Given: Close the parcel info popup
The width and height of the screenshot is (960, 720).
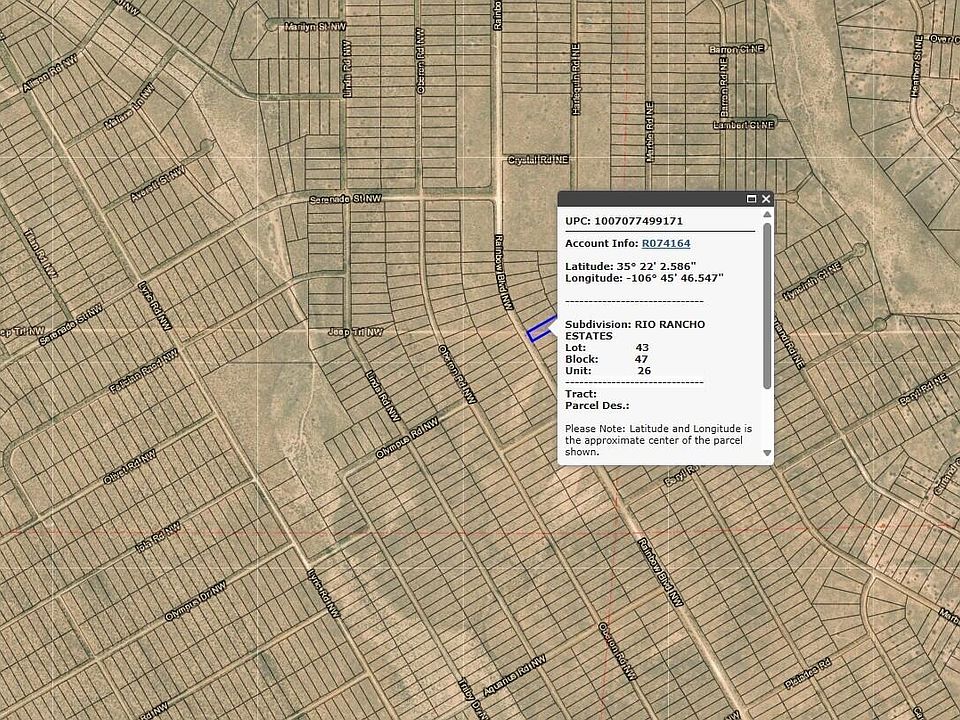Looking at the screenshot, I should 765,199.
